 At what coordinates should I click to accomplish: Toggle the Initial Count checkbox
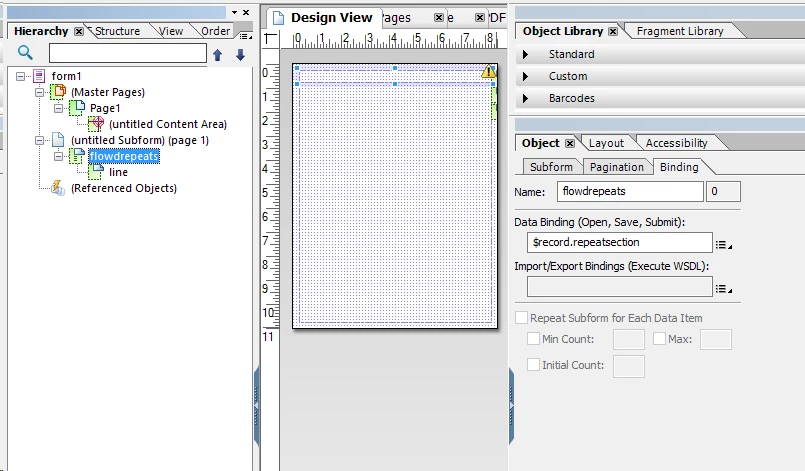[x=533, y=365]
